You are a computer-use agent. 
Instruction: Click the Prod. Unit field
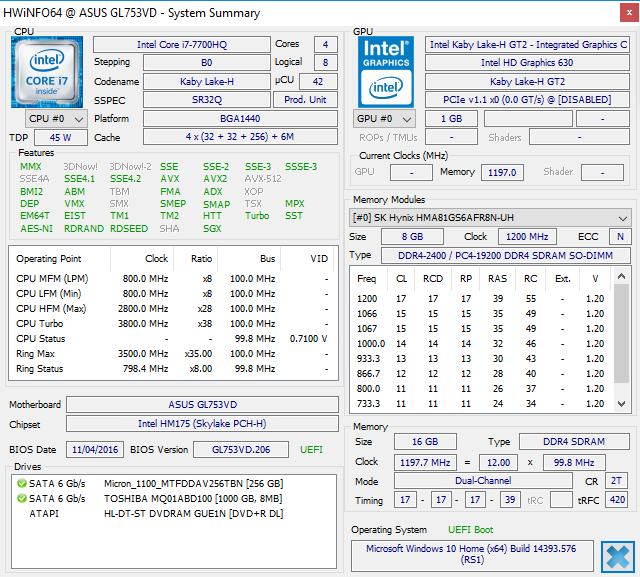coord(307,100)
